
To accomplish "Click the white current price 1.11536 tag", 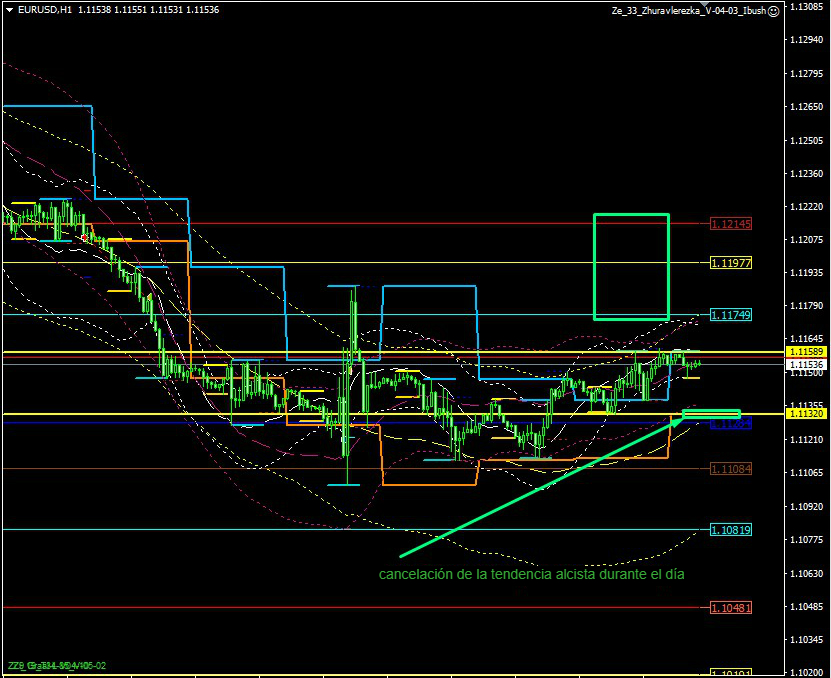I will click(x=804, y=365).
